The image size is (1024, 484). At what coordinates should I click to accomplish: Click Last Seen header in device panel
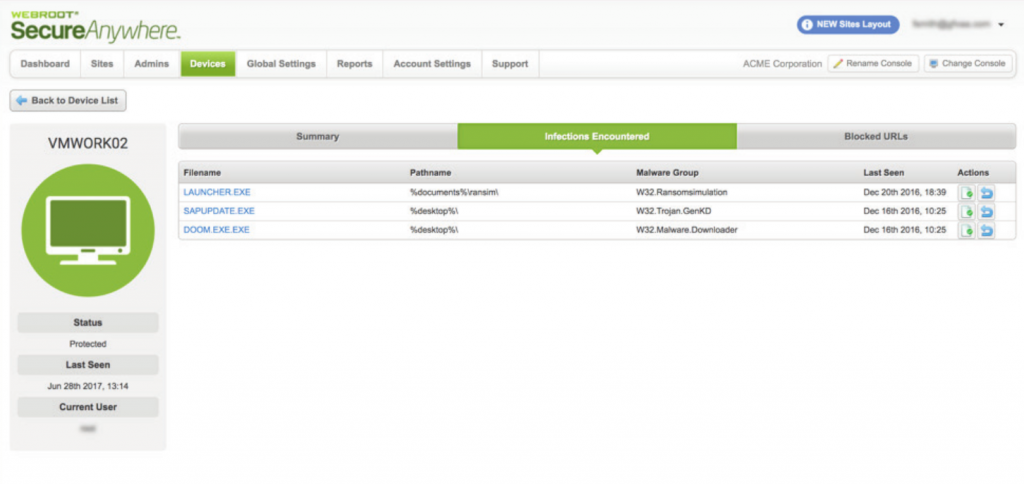point(88,365)
